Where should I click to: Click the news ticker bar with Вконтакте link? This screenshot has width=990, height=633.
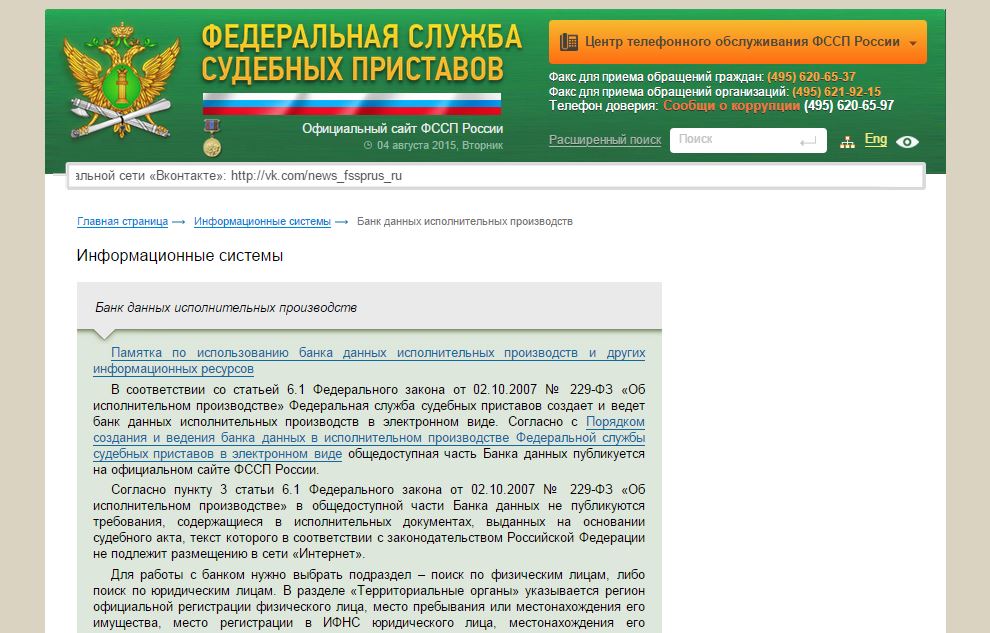(496, 176)
